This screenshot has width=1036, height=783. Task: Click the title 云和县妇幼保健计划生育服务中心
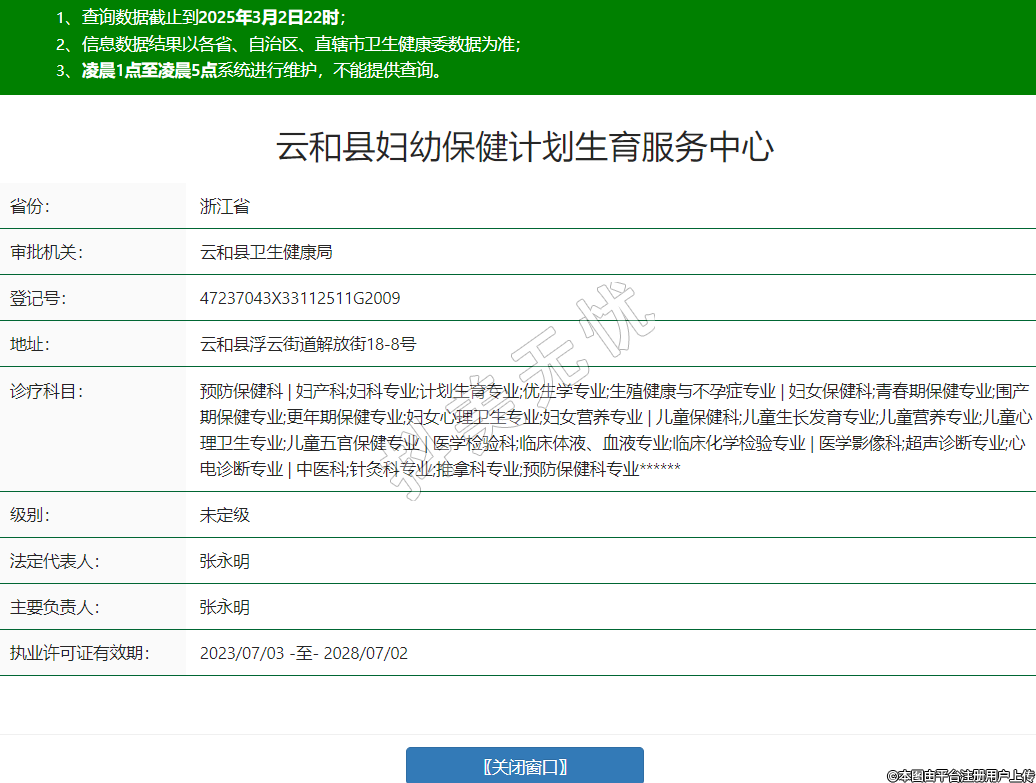pyautogui.click(x=524, y=147)
